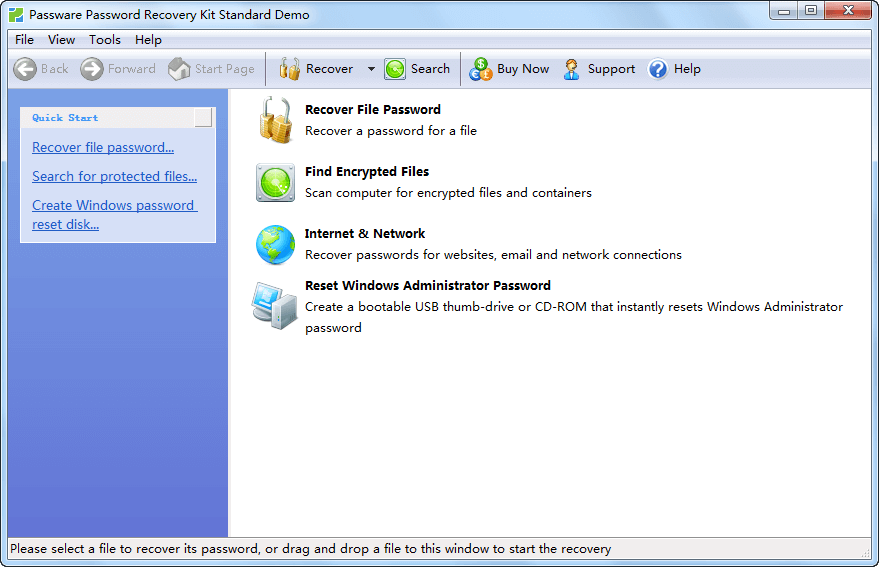Click the Support toolbar label
Screen dimensions: 879x567
click(x=611, y=69)
